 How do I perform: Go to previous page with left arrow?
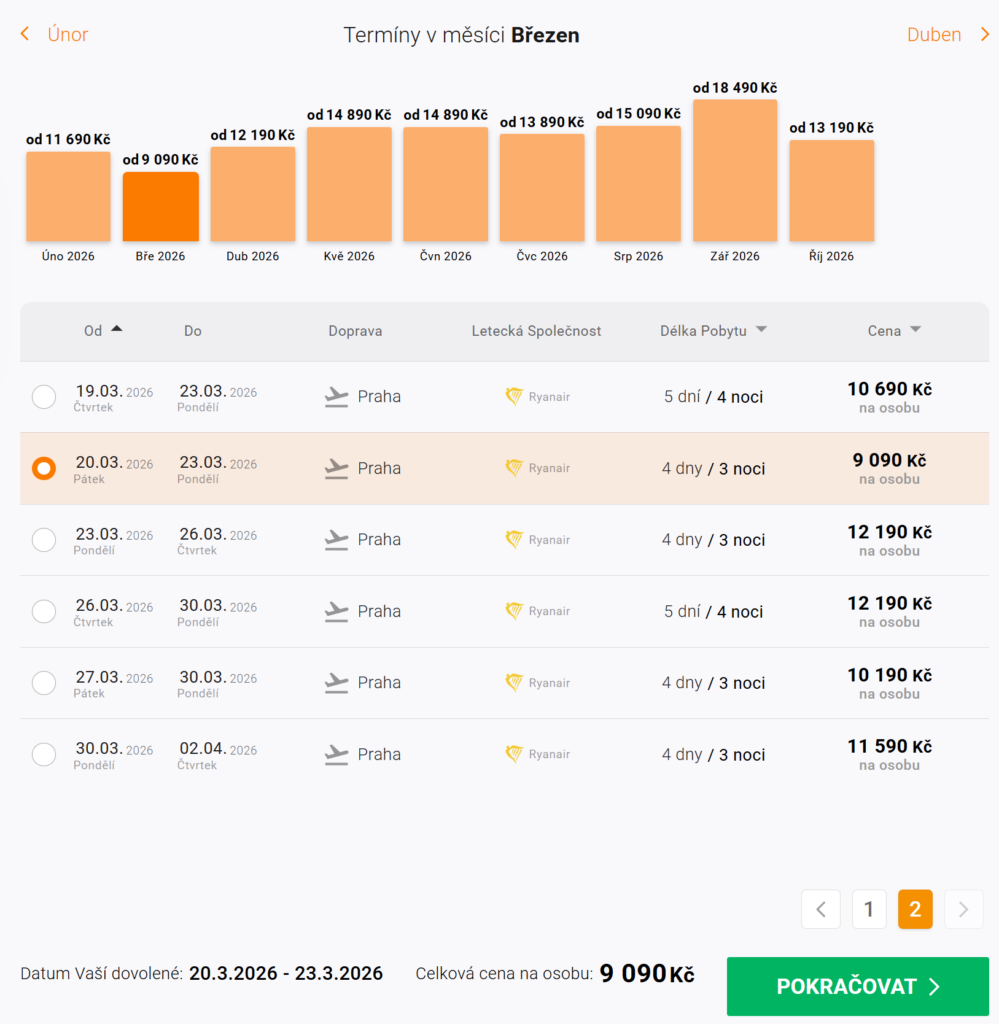pos(821,909)
